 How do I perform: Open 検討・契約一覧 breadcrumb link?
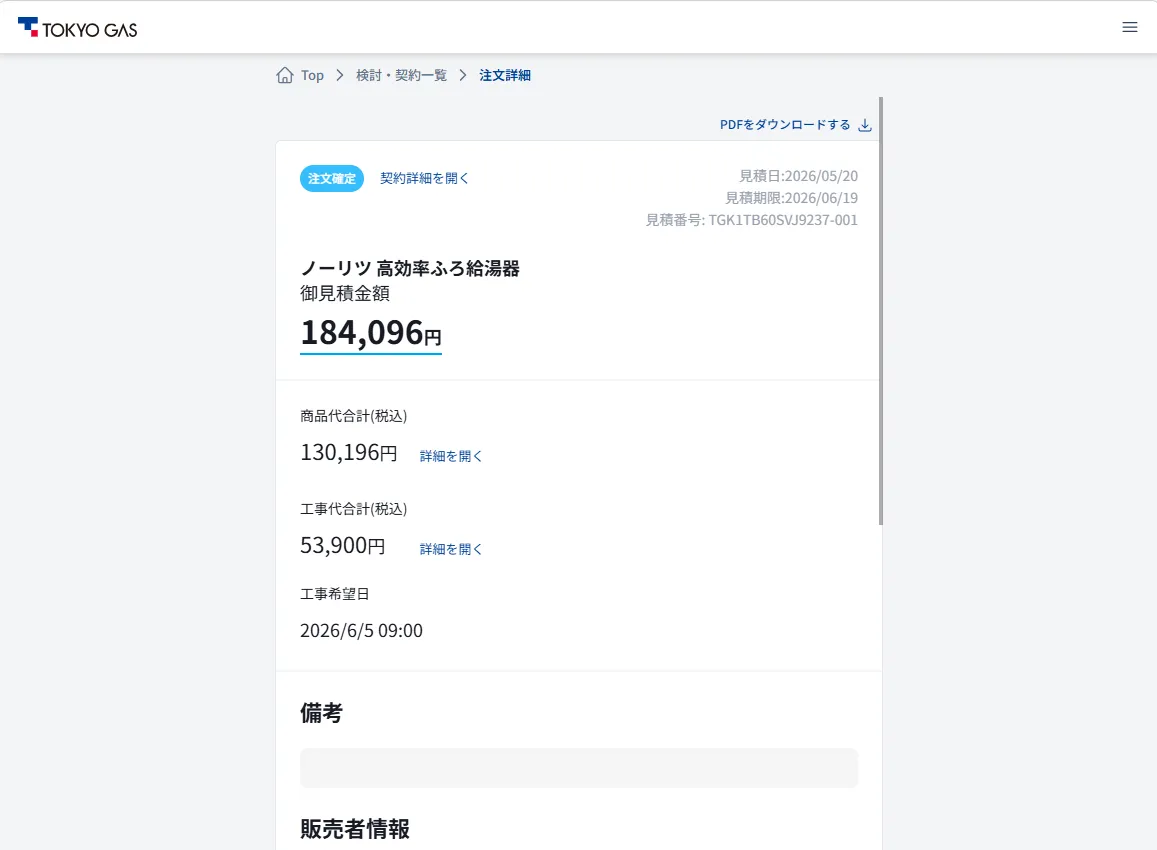click(x=401, y=75)
